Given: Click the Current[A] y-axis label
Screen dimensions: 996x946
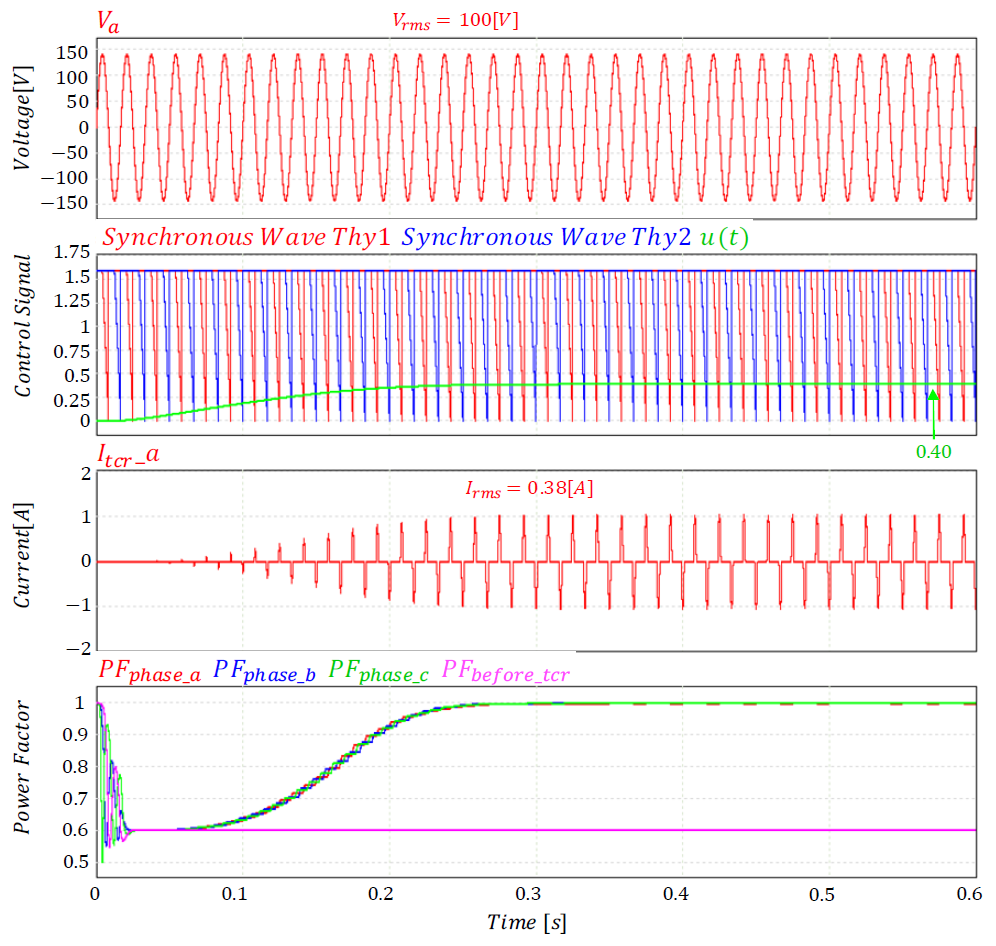Looking at the screenshot, I should 21,561.
